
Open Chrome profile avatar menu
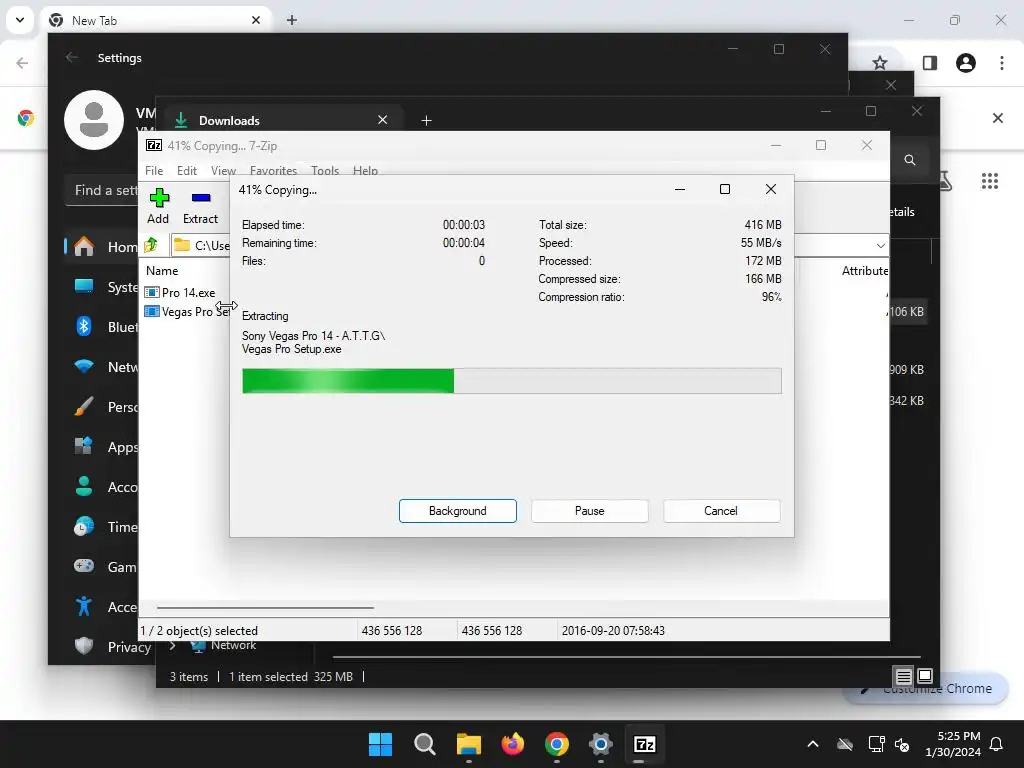966,63
